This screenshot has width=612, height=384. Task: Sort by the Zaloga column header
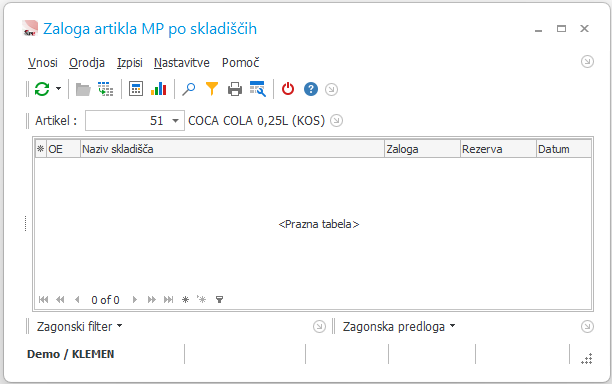(x=422, y=149)
